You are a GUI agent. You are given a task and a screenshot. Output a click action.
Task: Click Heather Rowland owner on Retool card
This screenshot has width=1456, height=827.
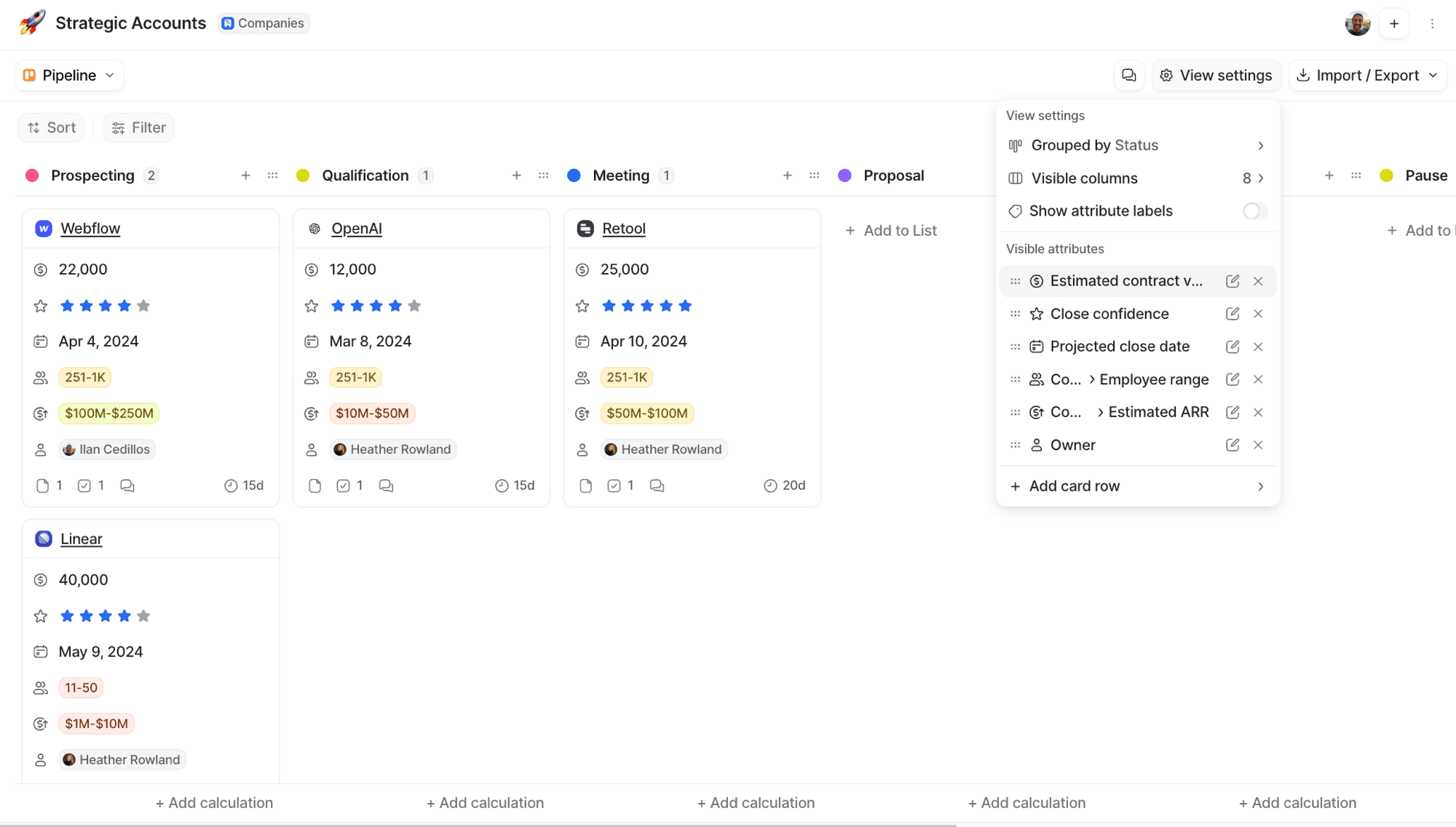pos(664,450)
